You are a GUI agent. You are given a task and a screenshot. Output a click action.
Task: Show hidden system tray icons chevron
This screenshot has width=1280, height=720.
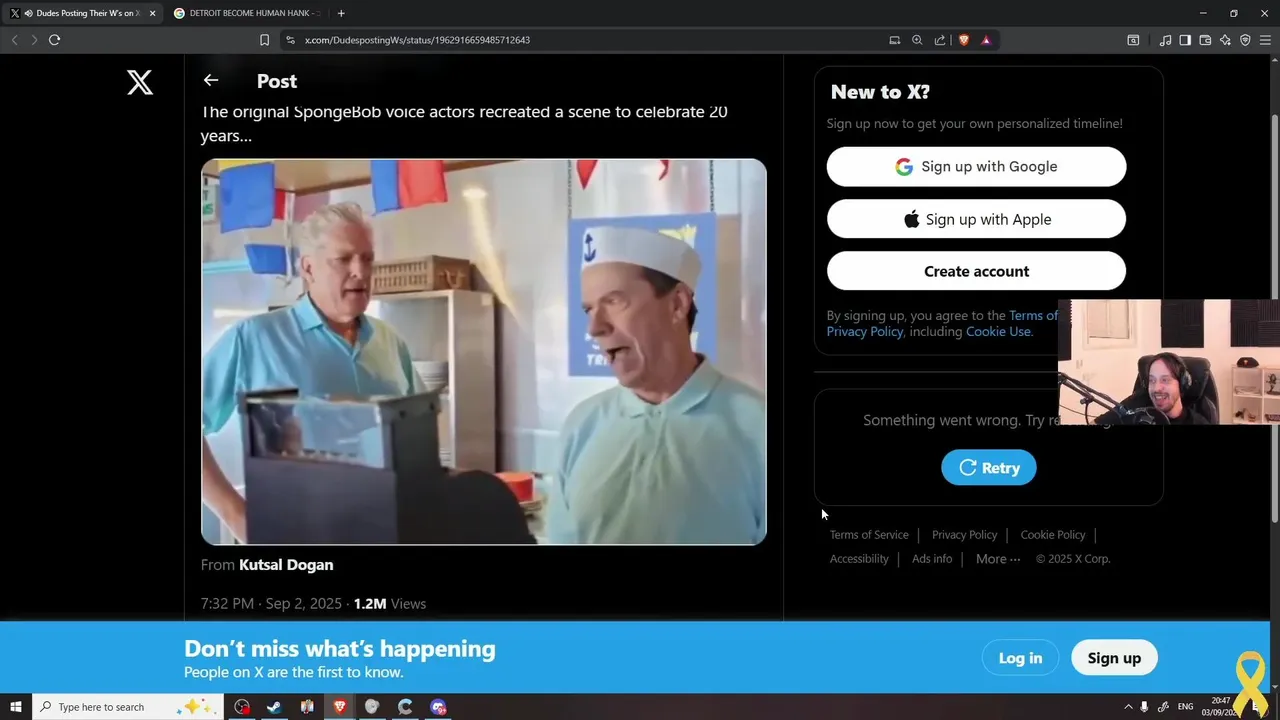tap(1129, 707)
